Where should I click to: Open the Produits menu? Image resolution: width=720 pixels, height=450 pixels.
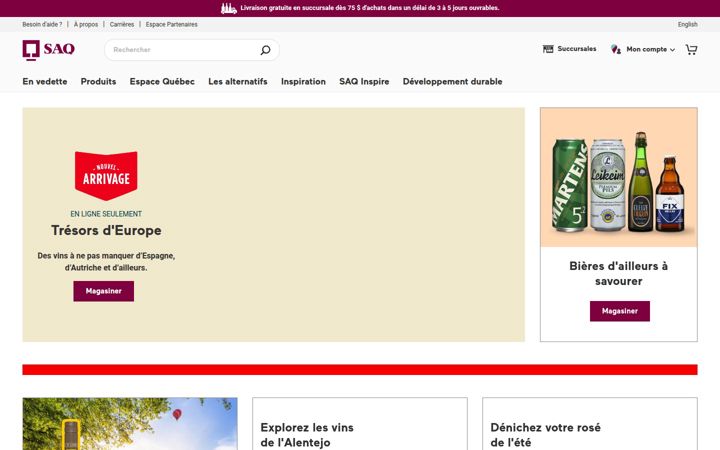click(98, 81)
